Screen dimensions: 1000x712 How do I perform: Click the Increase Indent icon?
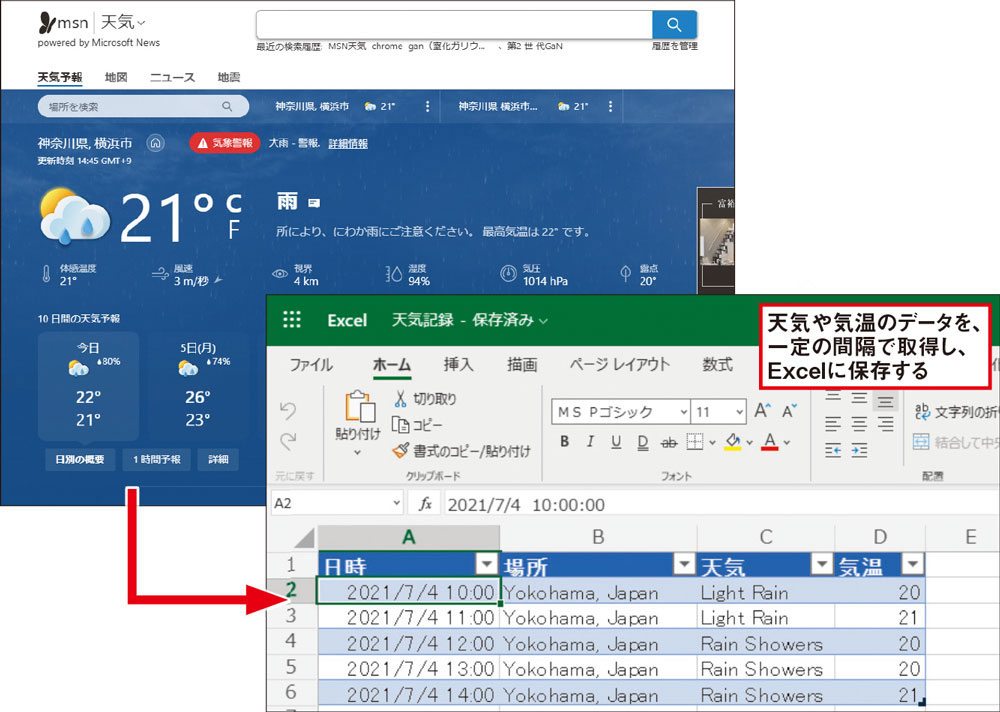tap(859, 450)
